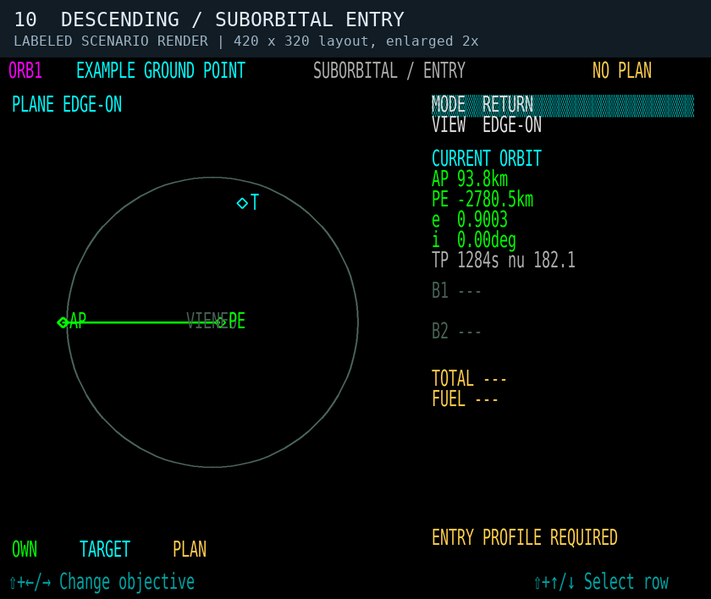The image size is (711, 599).
Task: Click the AP 93.8km value
Action: [x=470, y=179]
